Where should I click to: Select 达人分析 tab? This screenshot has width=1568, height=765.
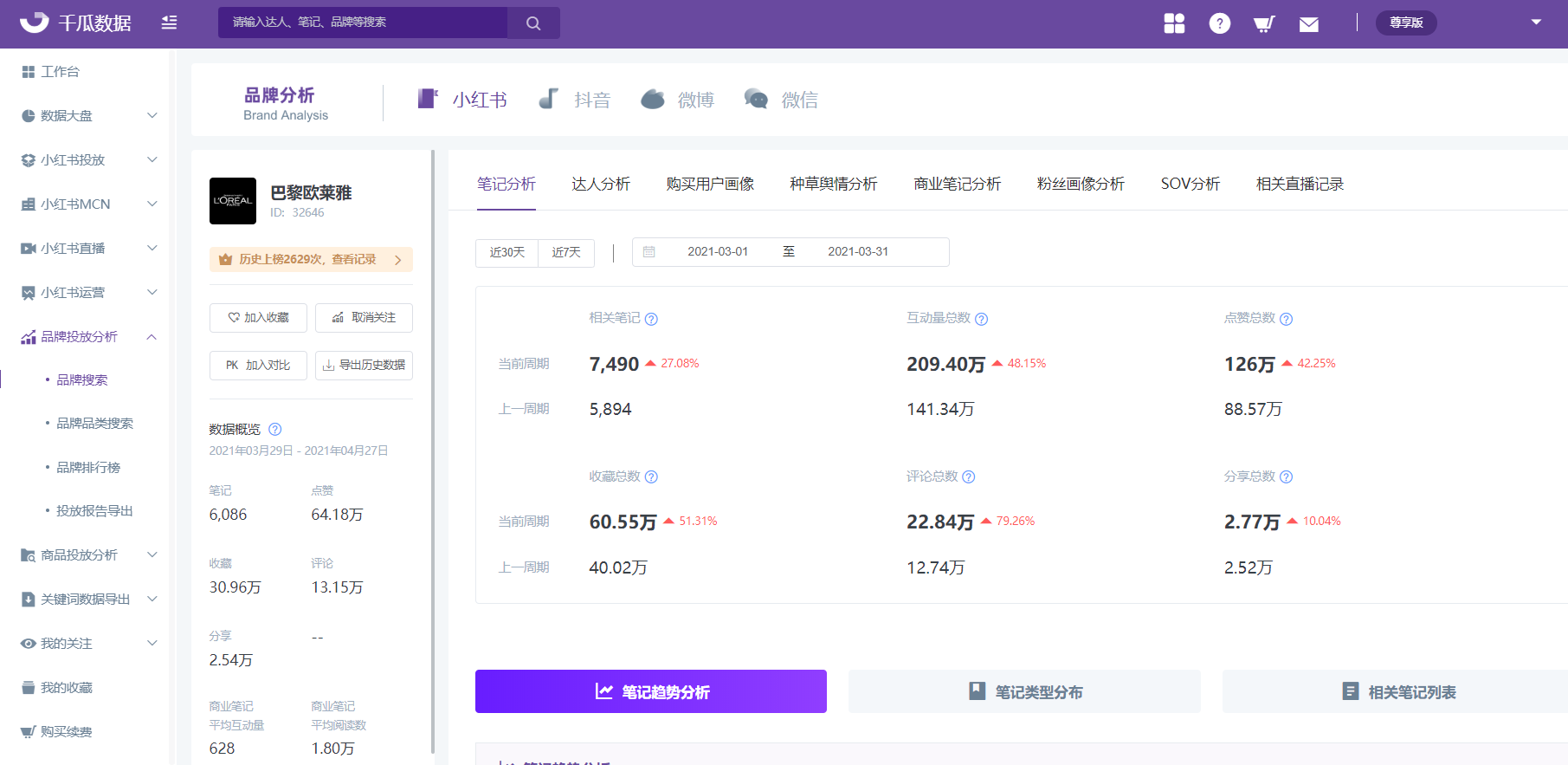pyautogui.click(x=601, y=184)
